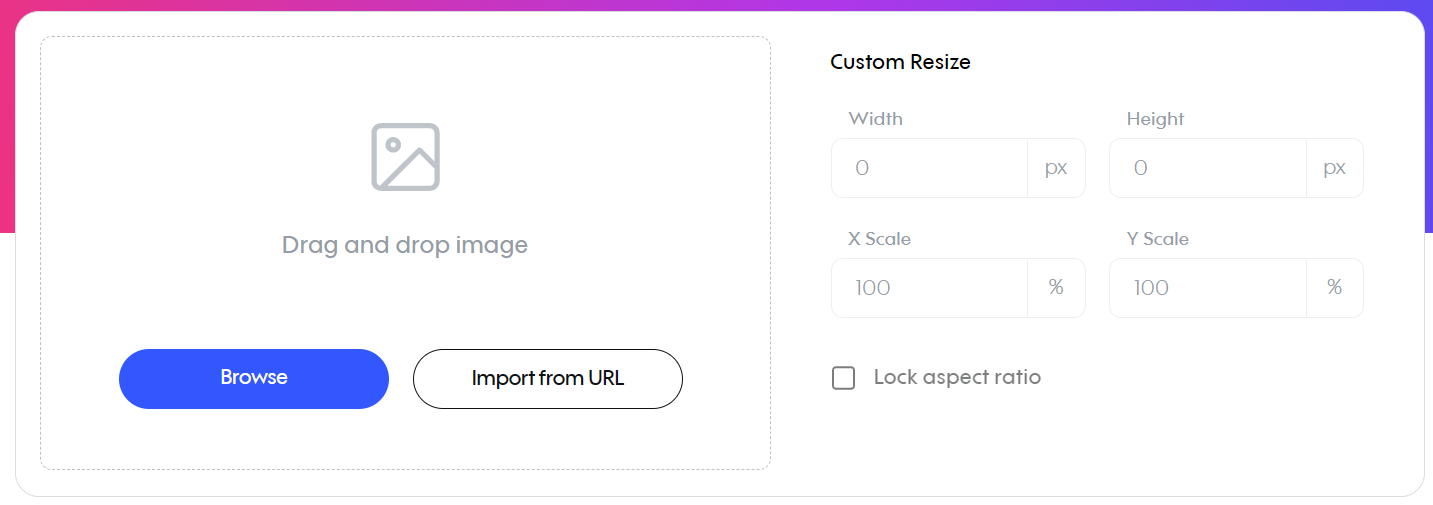Click the image placeholder icon
Viewport: 1433px width, 505px height.
405,157
